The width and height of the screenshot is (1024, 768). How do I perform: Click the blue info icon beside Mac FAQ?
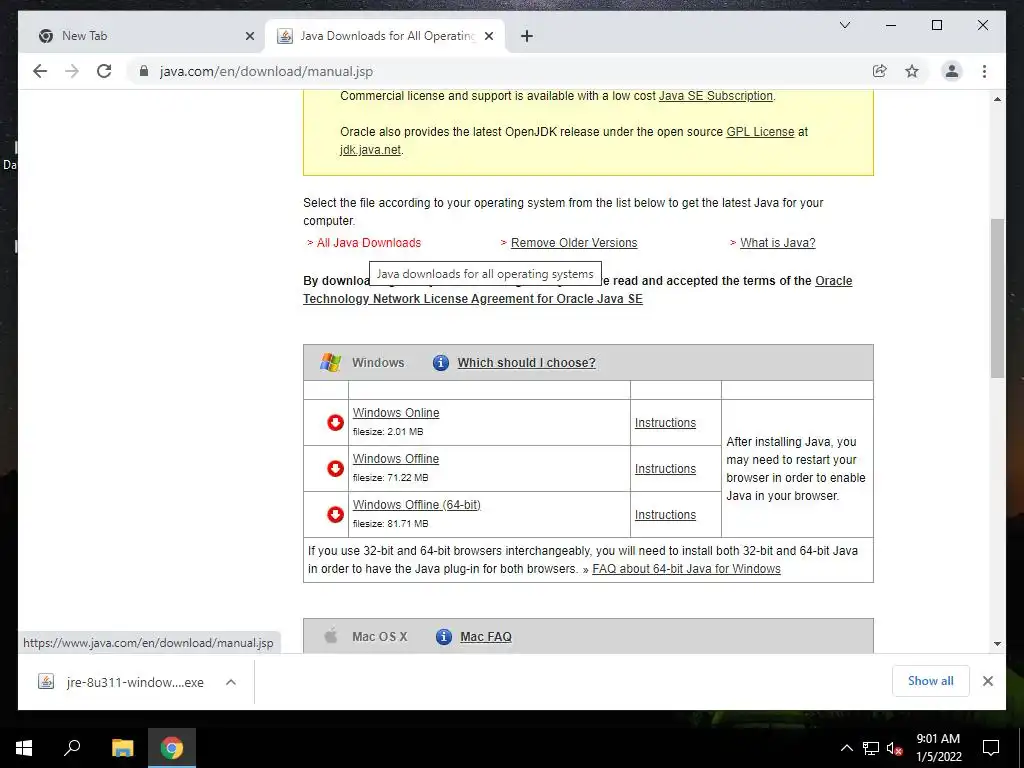443,636
